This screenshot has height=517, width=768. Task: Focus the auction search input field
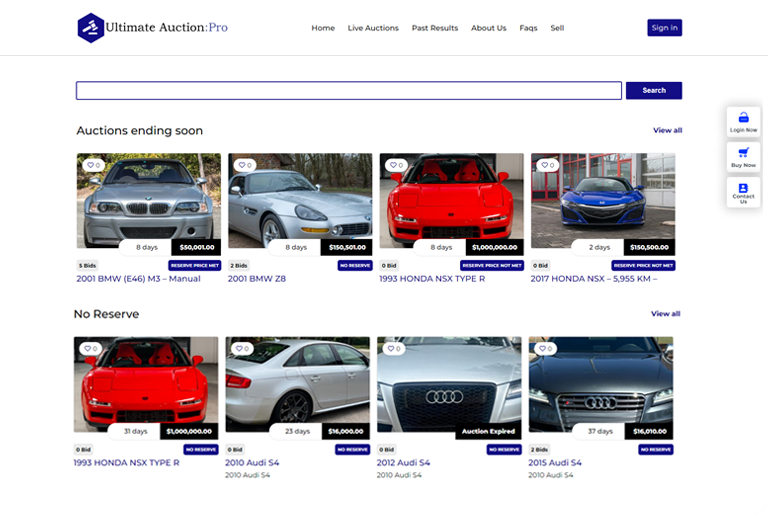348,90
